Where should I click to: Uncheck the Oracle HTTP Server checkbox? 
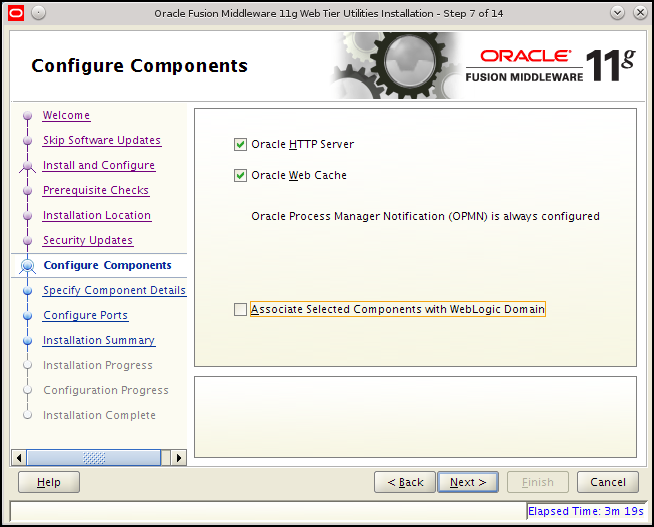[240, 145]
